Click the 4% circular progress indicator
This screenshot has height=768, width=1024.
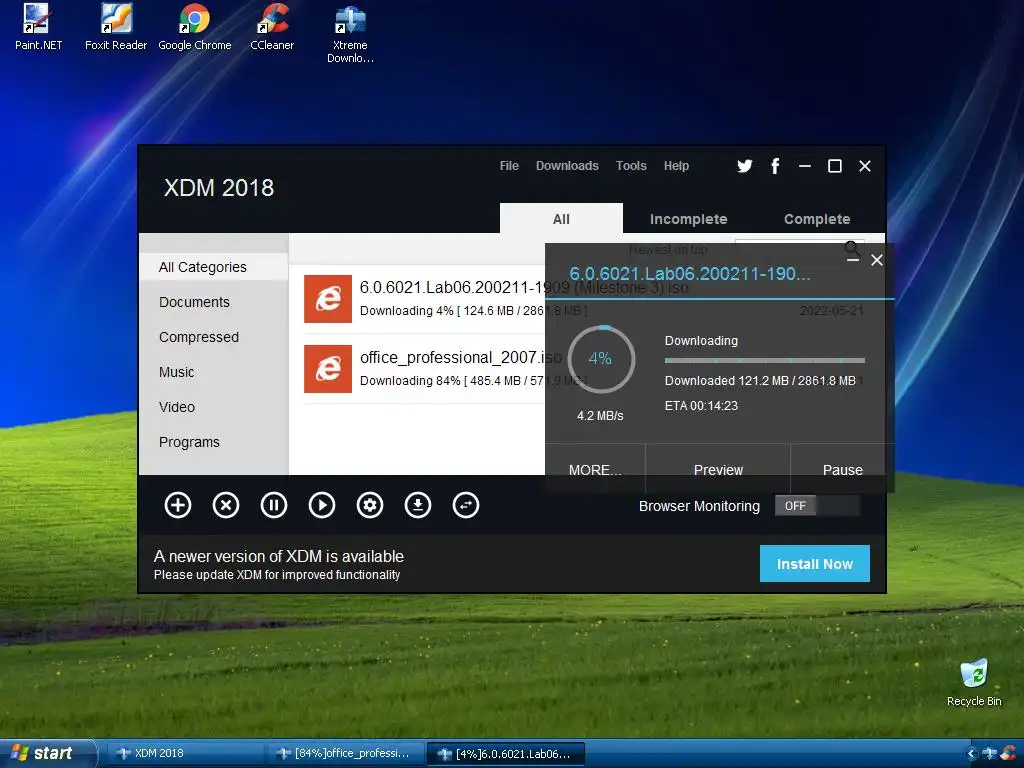[601, 359]
